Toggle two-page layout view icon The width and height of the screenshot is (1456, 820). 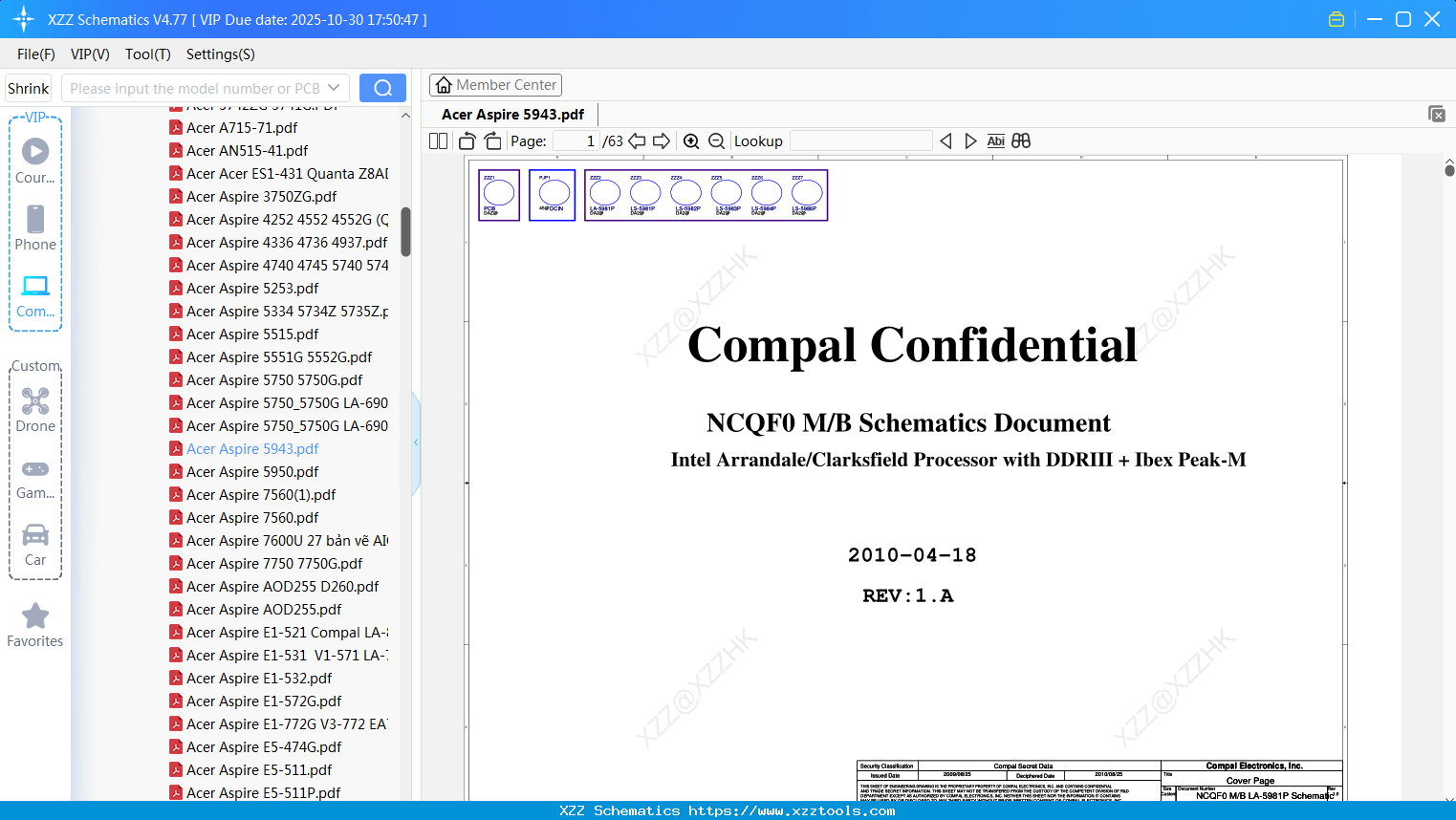pos(439,141)
